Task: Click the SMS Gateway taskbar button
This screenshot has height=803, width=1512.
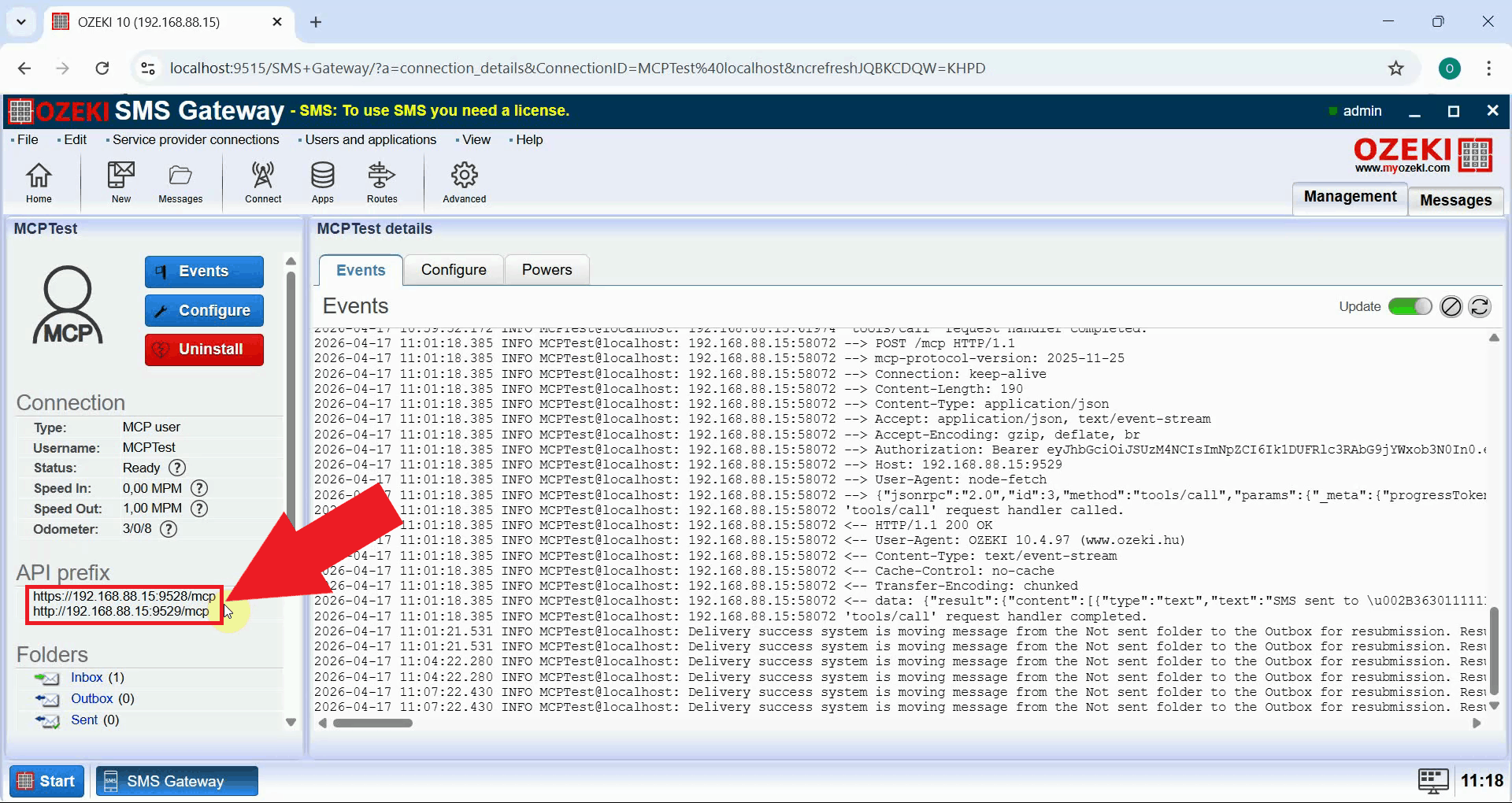Action: tap(176, 780)
